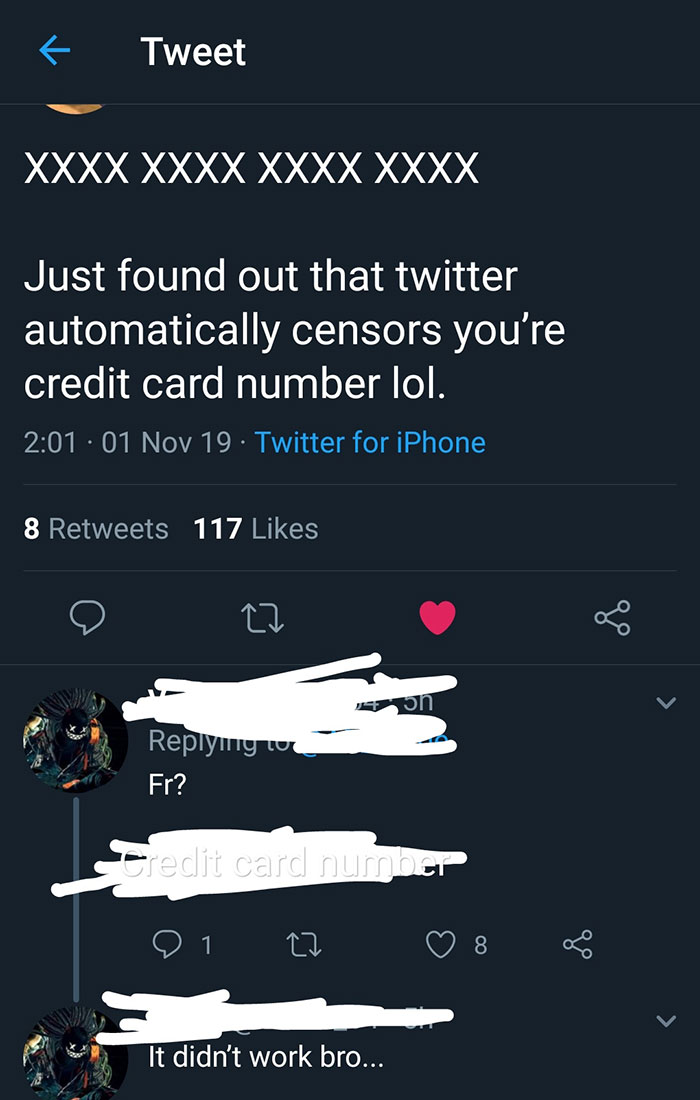Tap the back arrow to leave the tweet
Screen dimensions: 700x1100
pos(55,52)
